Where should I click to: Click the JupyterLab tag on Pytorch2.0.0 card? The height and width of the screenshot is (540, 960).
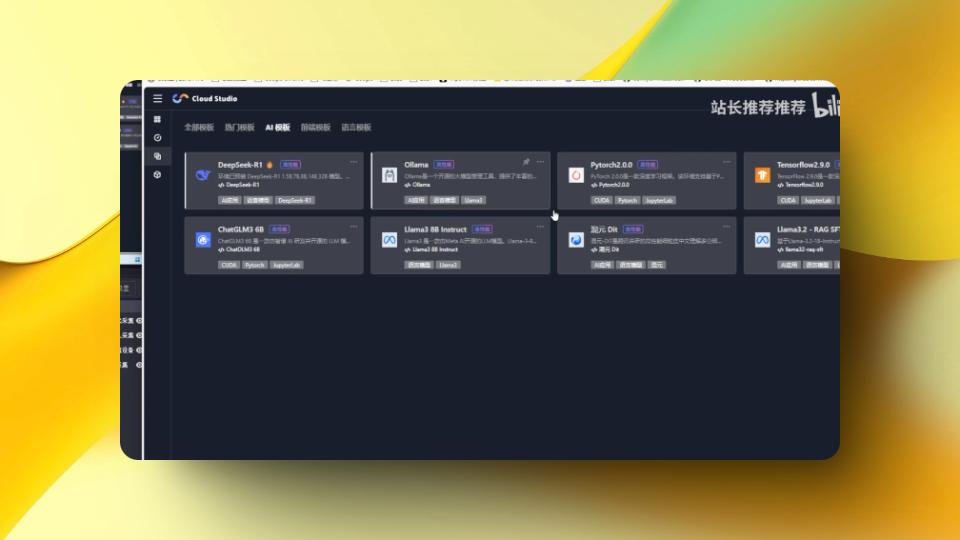click(x=660, y=200)
